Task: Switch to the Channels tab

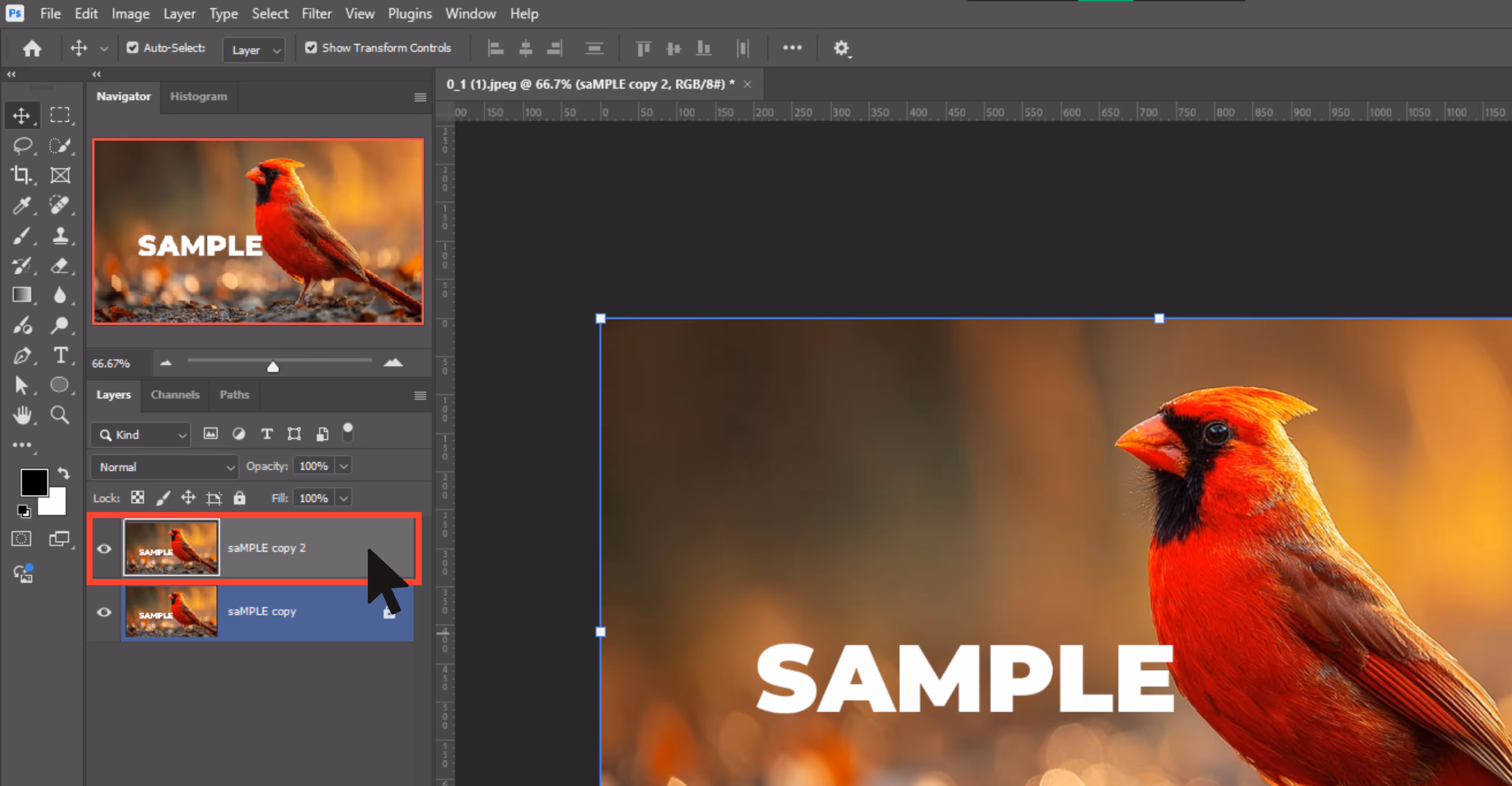Action: 175,395
